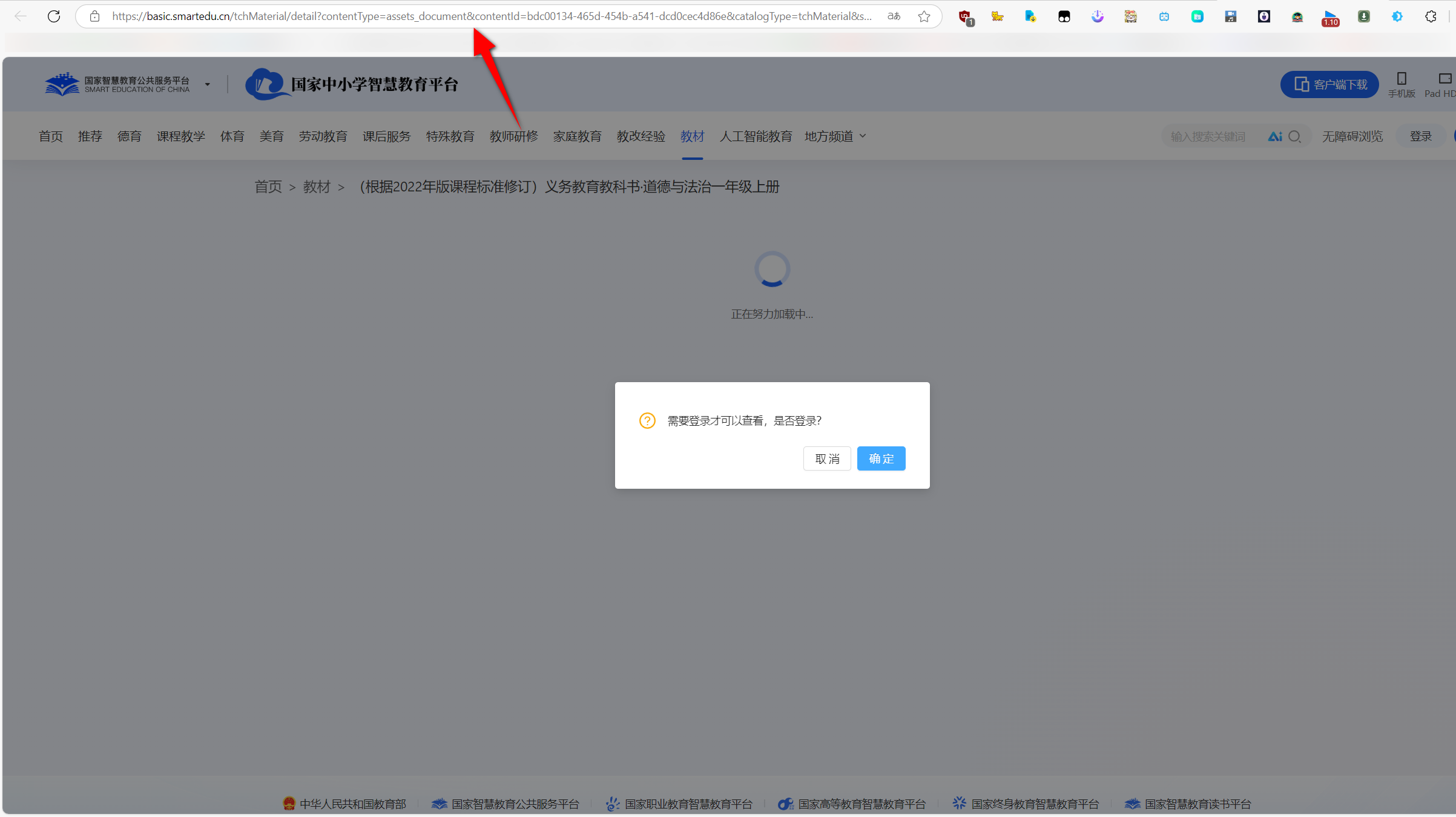The height and width of the screenshot is (817, 1456).
Task: Click the 取消 button to dismiss the dialog
Action: (x=827, y=458)
